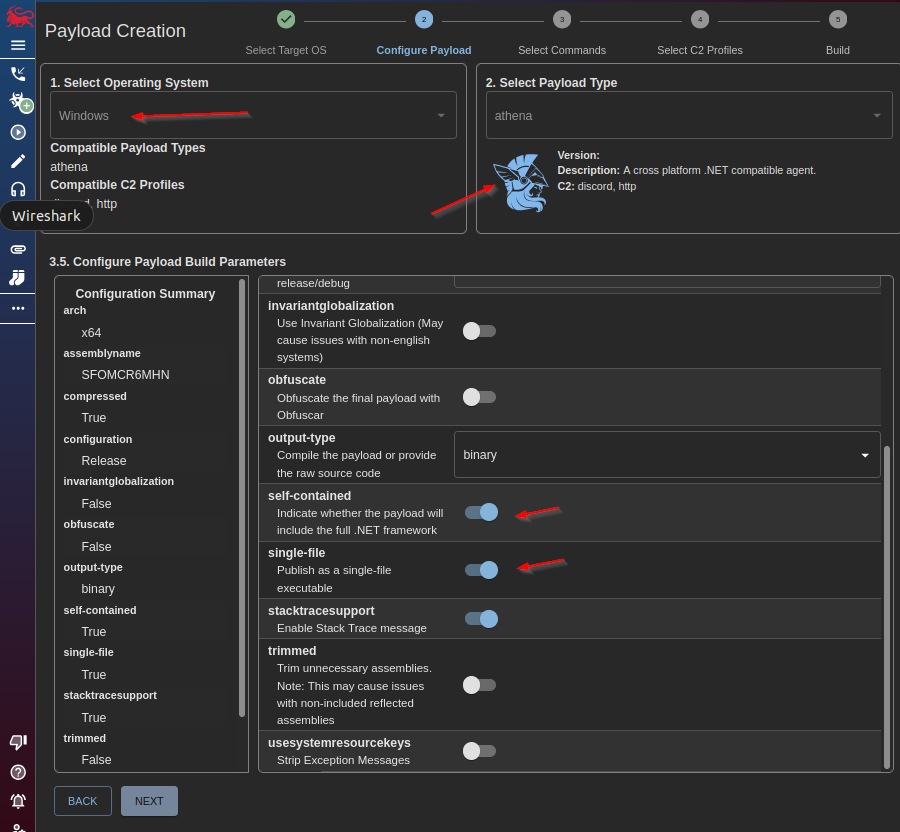The width and height of the screenshot is (900, 832).
Task: Click the NEXT button
Action: coord(149,801)
